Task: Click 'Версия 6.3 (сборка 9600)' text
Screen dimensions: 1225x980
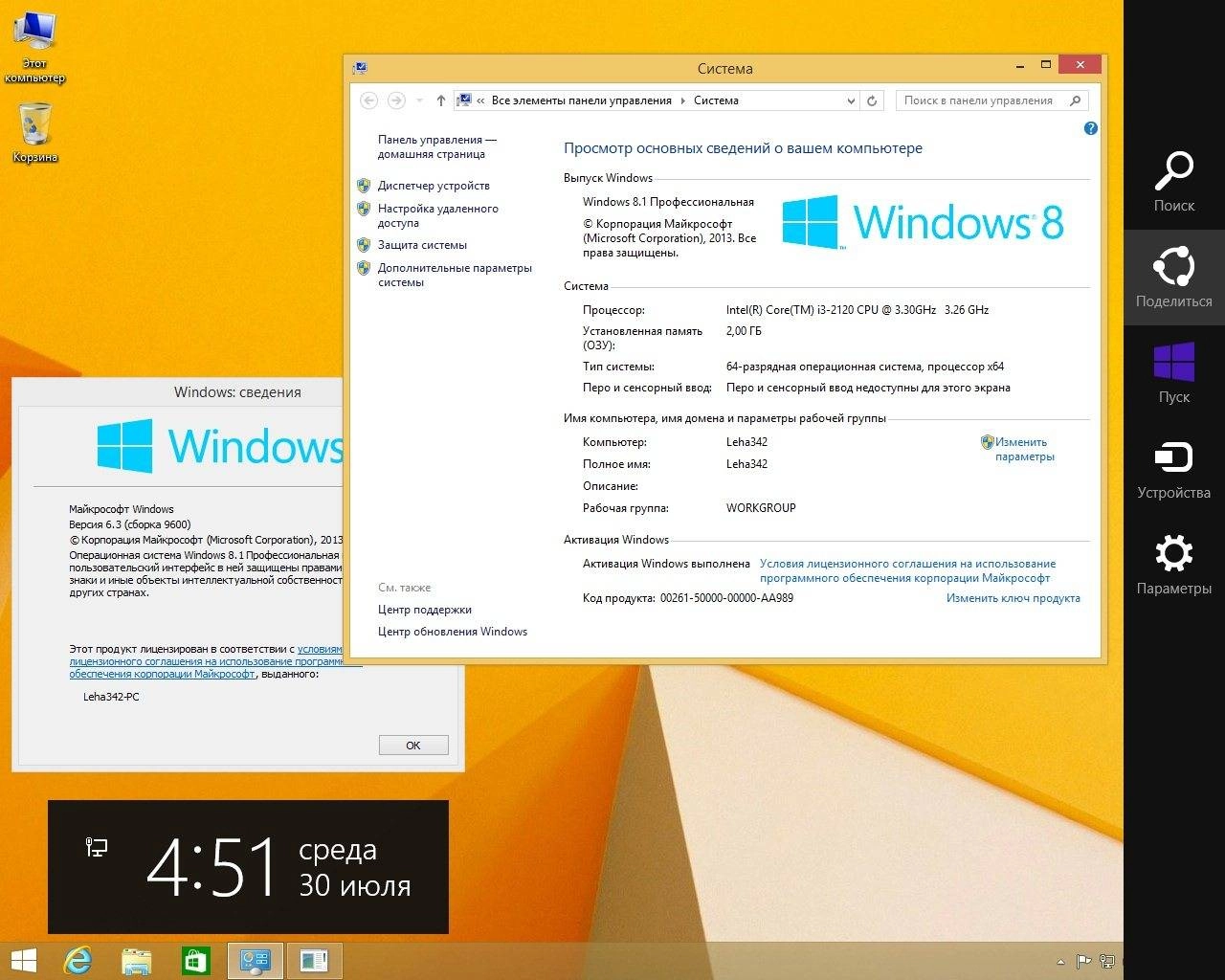Action: pyautogui.click(x=130, y=524)
